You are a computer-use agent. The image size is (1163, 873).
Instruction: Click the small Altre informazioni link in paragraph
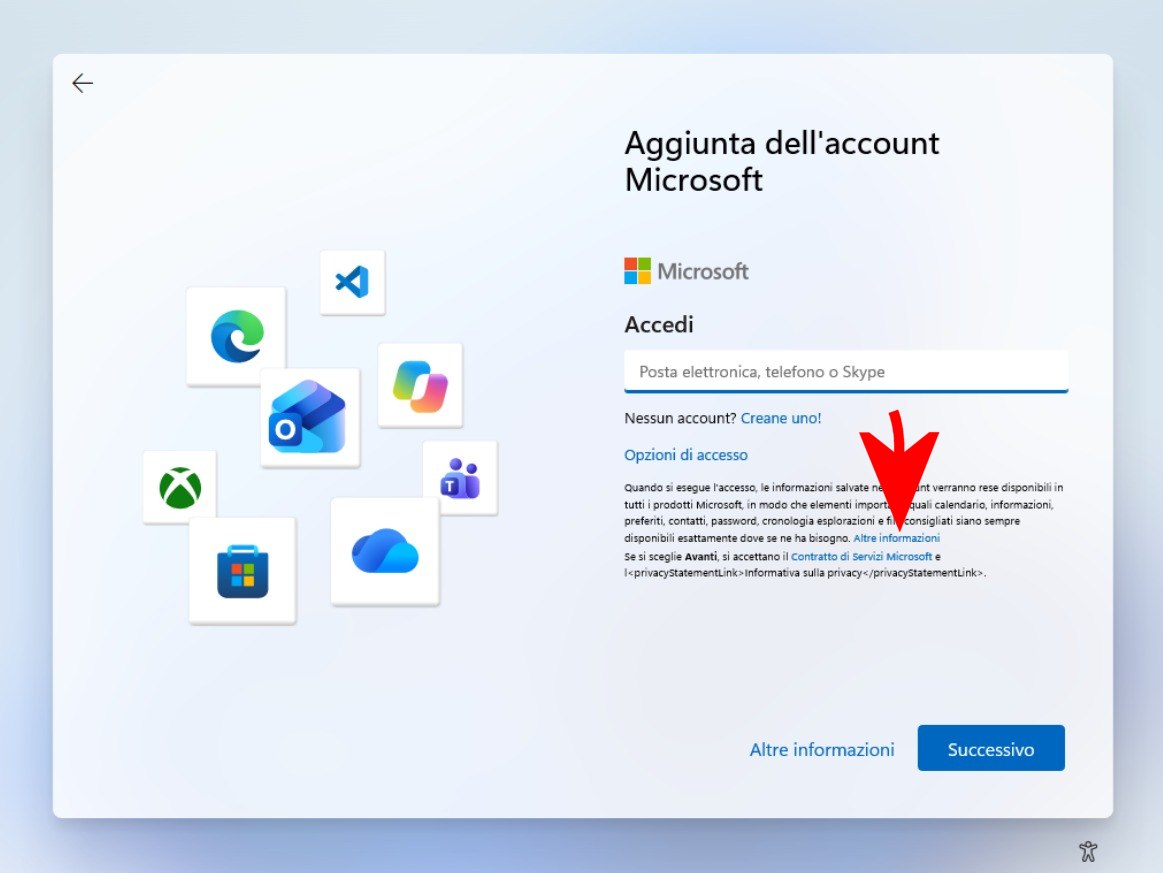896,538
